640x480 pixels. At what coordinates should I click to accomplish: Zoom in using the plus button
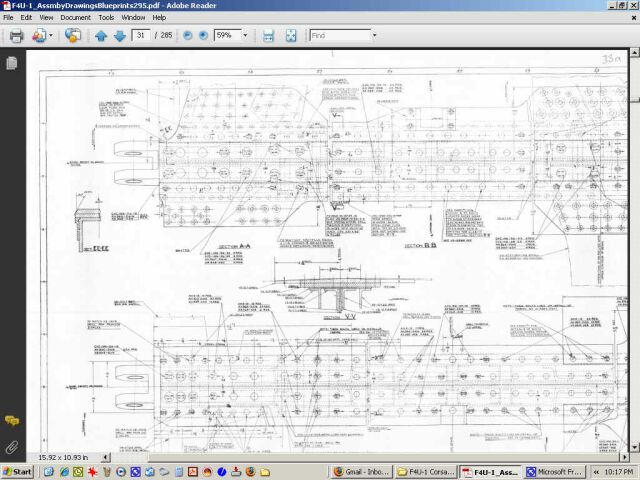[x=203, y=35]
